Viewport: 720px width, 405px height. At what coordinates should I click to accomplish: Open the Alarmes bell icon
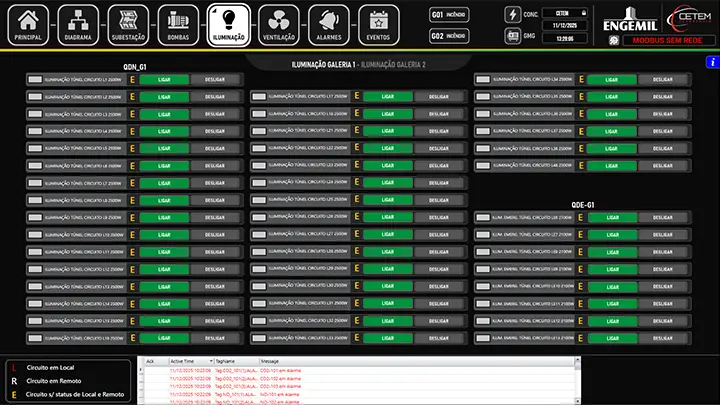click(x=329, y=23)
